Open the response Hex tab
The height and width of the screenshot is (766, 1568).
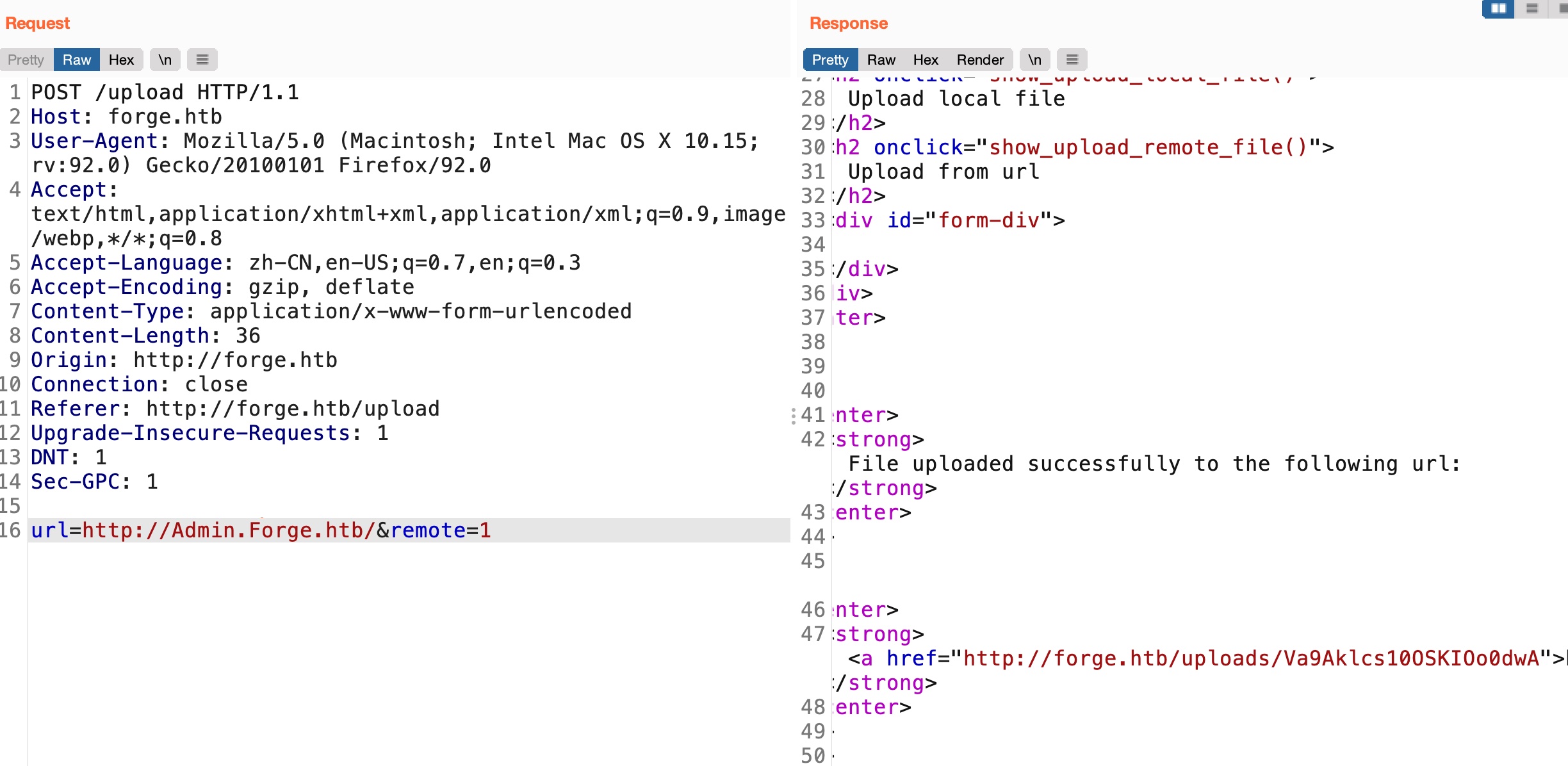926,60
